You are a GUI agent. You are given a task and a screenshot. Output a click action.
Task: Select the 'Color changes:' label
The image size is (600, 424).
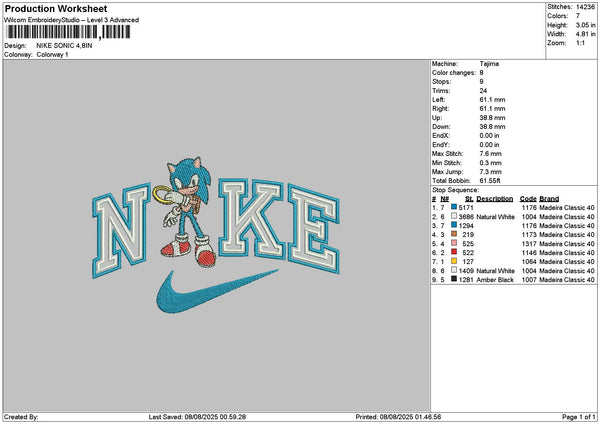[x=454, y=73]
